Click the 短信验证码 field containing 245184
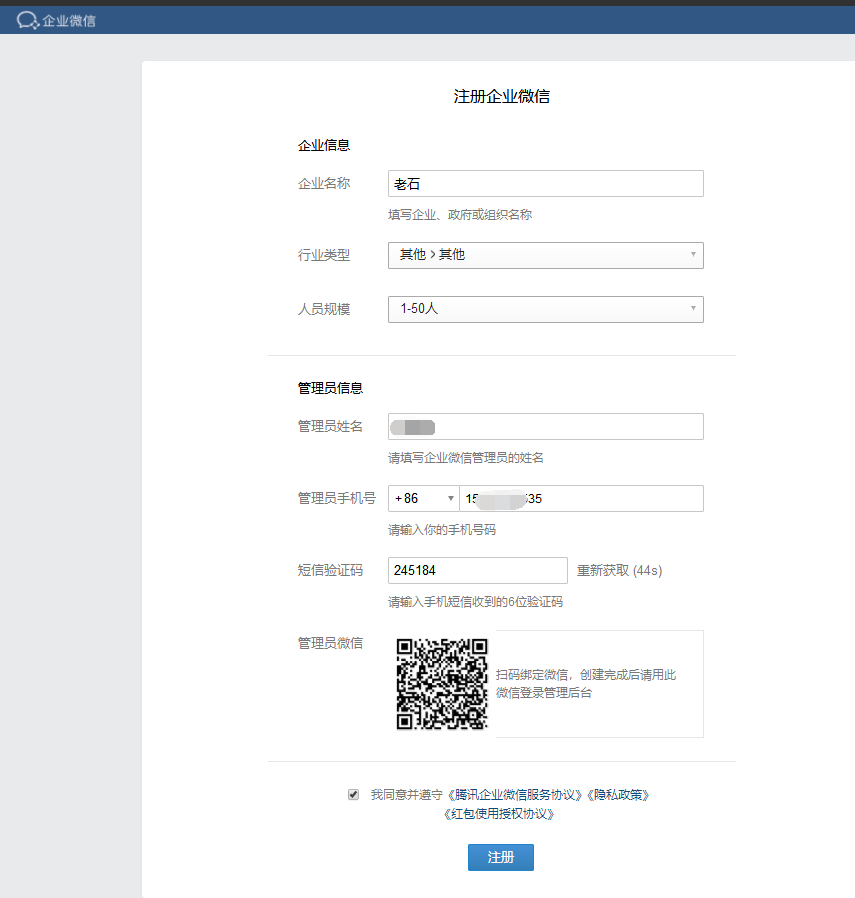 477,570
